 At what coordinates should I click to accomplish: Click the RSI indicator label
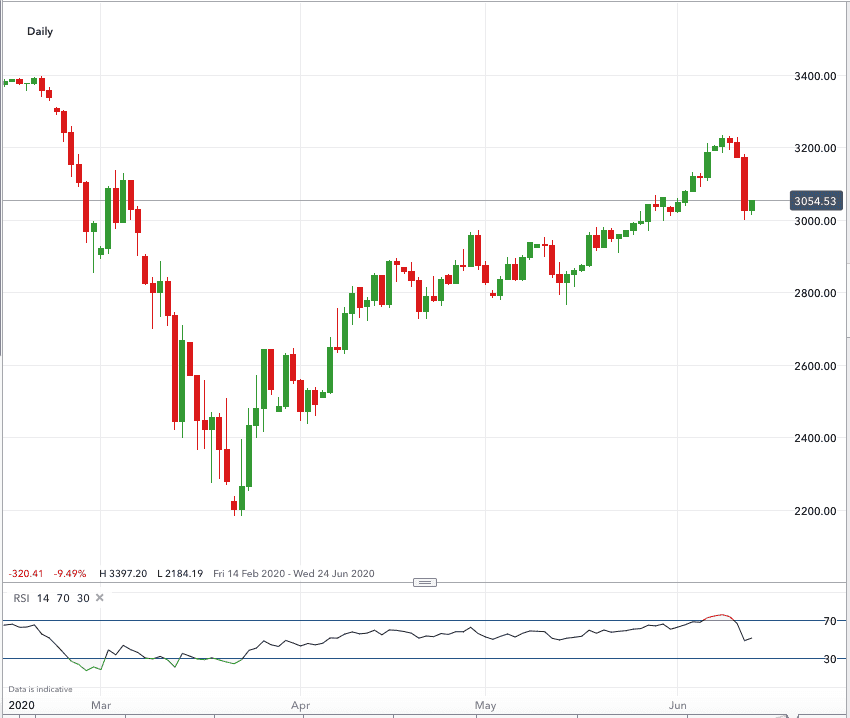20,598
